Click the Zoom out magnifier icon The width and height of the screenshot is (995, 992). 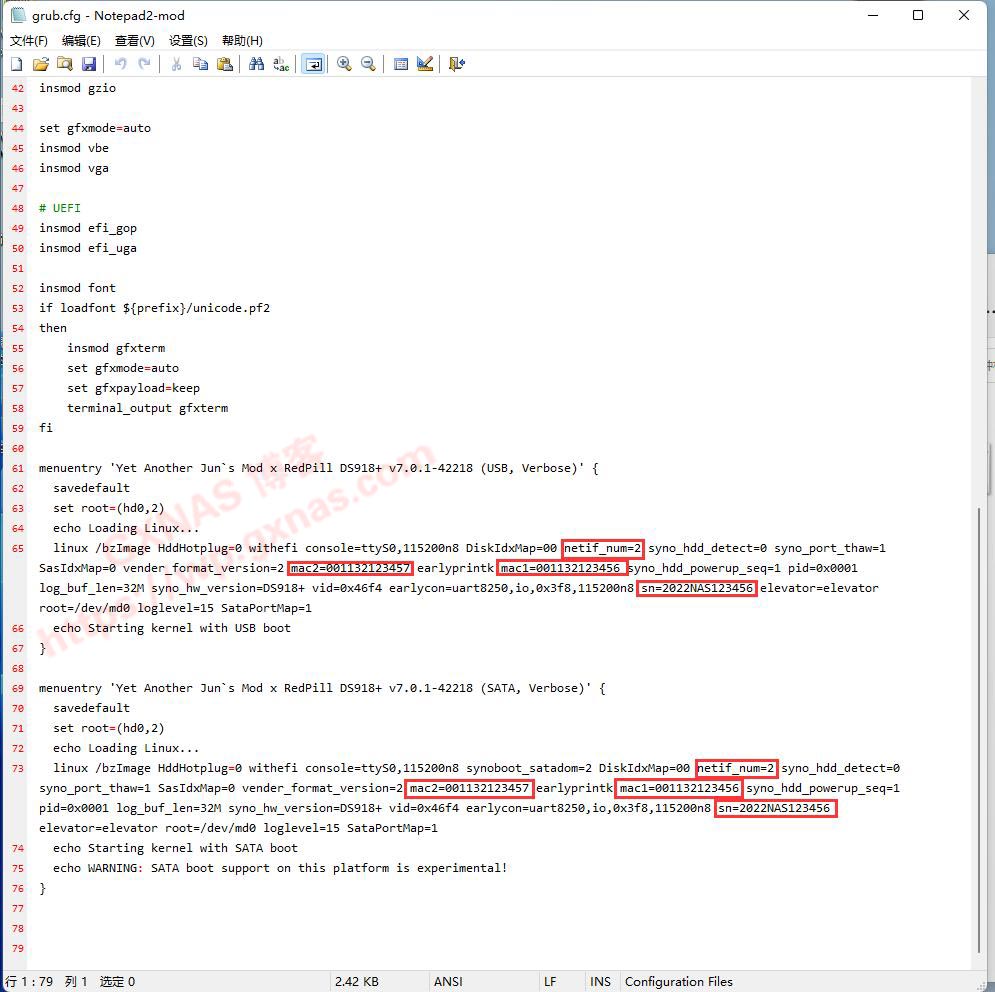pos(368,64)
